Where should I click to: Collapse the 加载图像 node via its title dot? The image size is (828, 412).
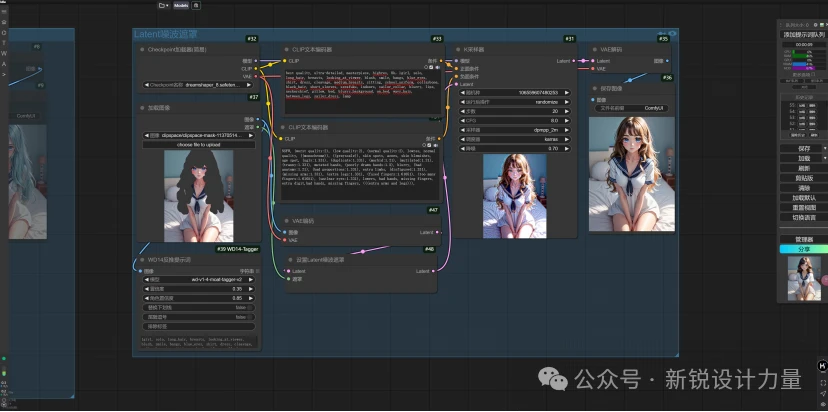[x=142, y=108]
